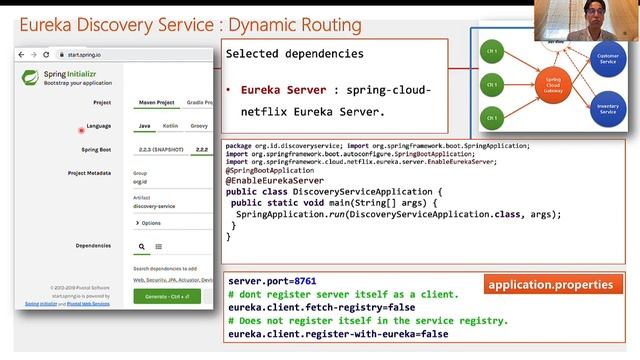Click 'Eureka Discovery Service : Dynamic Routing' title
This screenshot has width=640, height=360.
pos(190,25)
